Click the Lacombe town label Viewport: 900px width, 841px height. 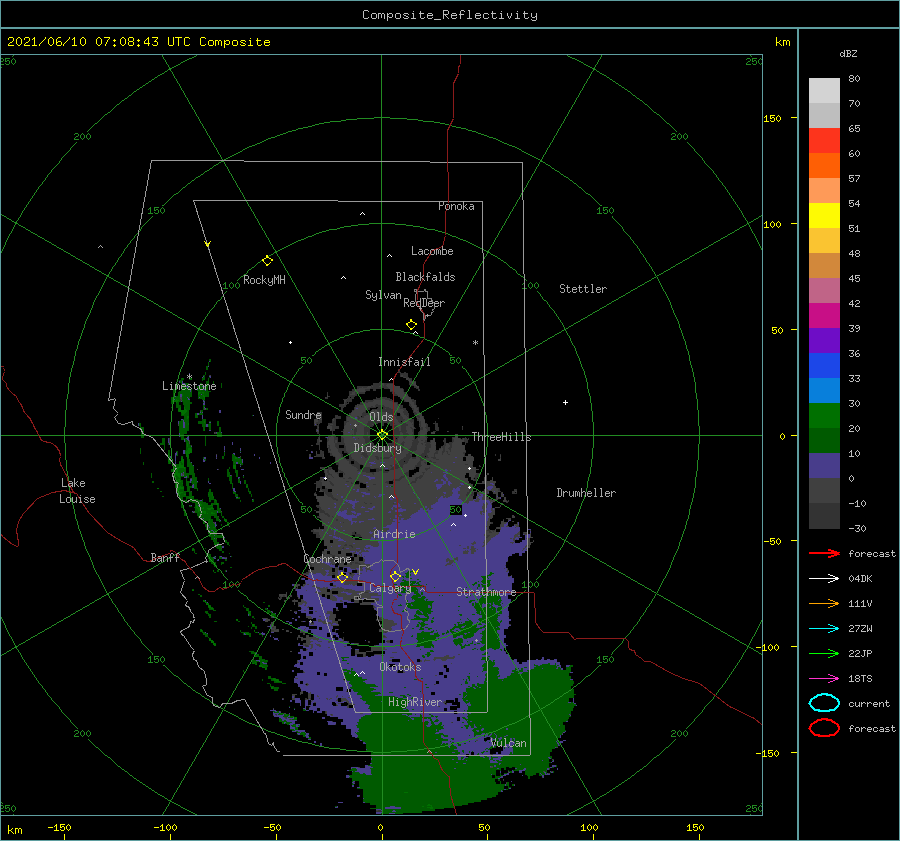[x=432, y=251]
